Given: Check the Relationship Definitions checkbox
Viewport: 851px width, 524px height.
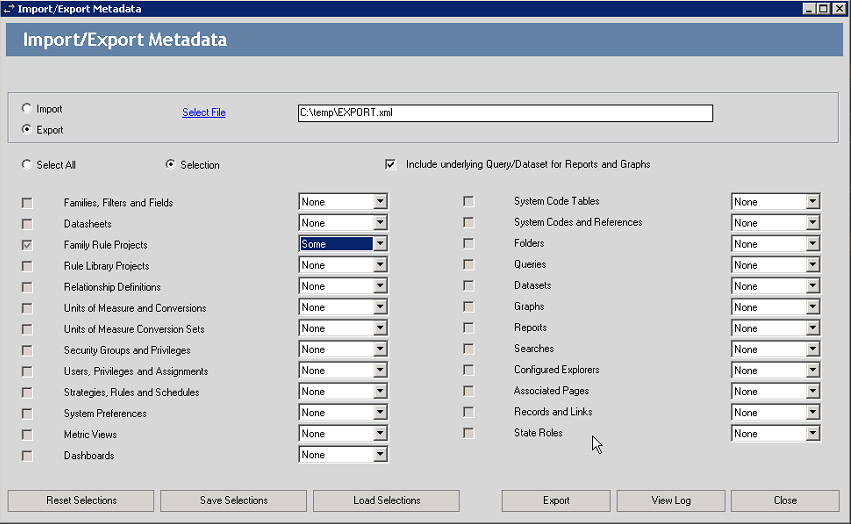Looking at the screenshot, I should pos(27,287).
